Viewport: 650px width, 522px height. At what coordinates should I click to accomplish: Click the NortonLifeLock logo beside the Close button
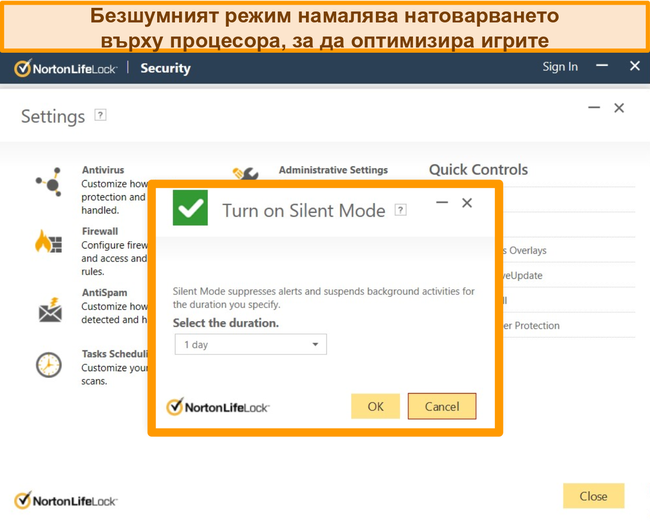point(65,500)
